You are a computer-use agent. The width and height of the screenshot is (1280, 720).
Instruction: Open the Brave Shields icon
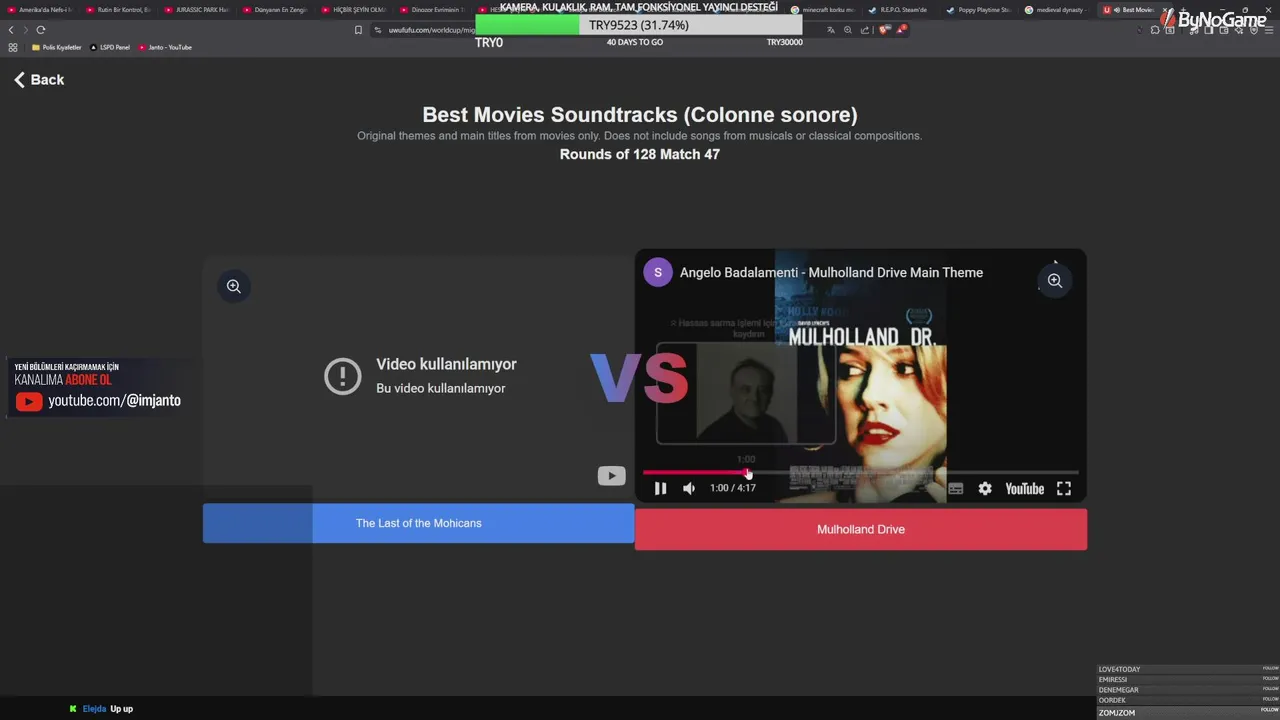pyautogui.click(x=884, y=30)
